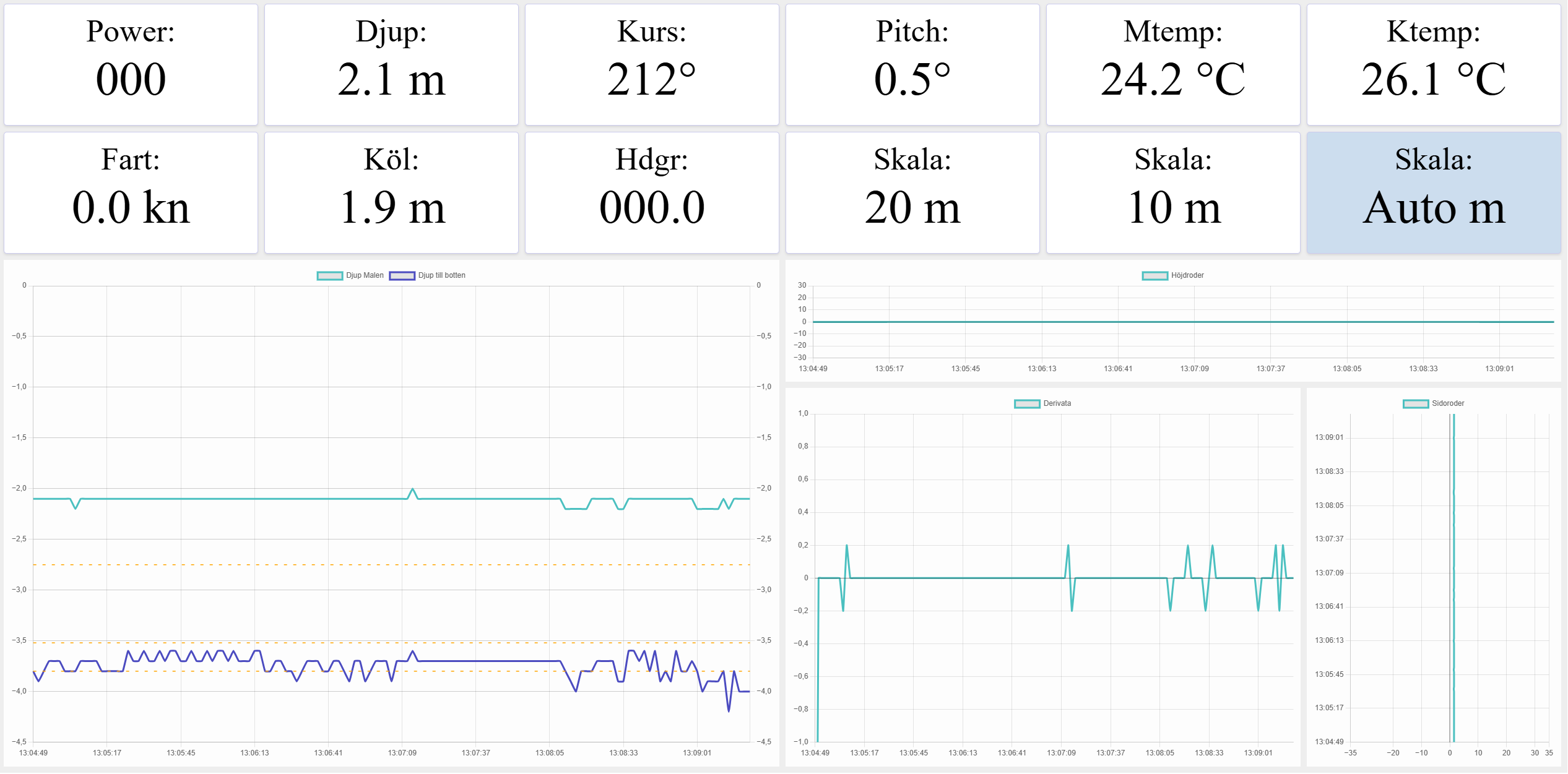Hide the Derivata dataset via legend
Screen dimensions: 1568x774
point(1027,404)
